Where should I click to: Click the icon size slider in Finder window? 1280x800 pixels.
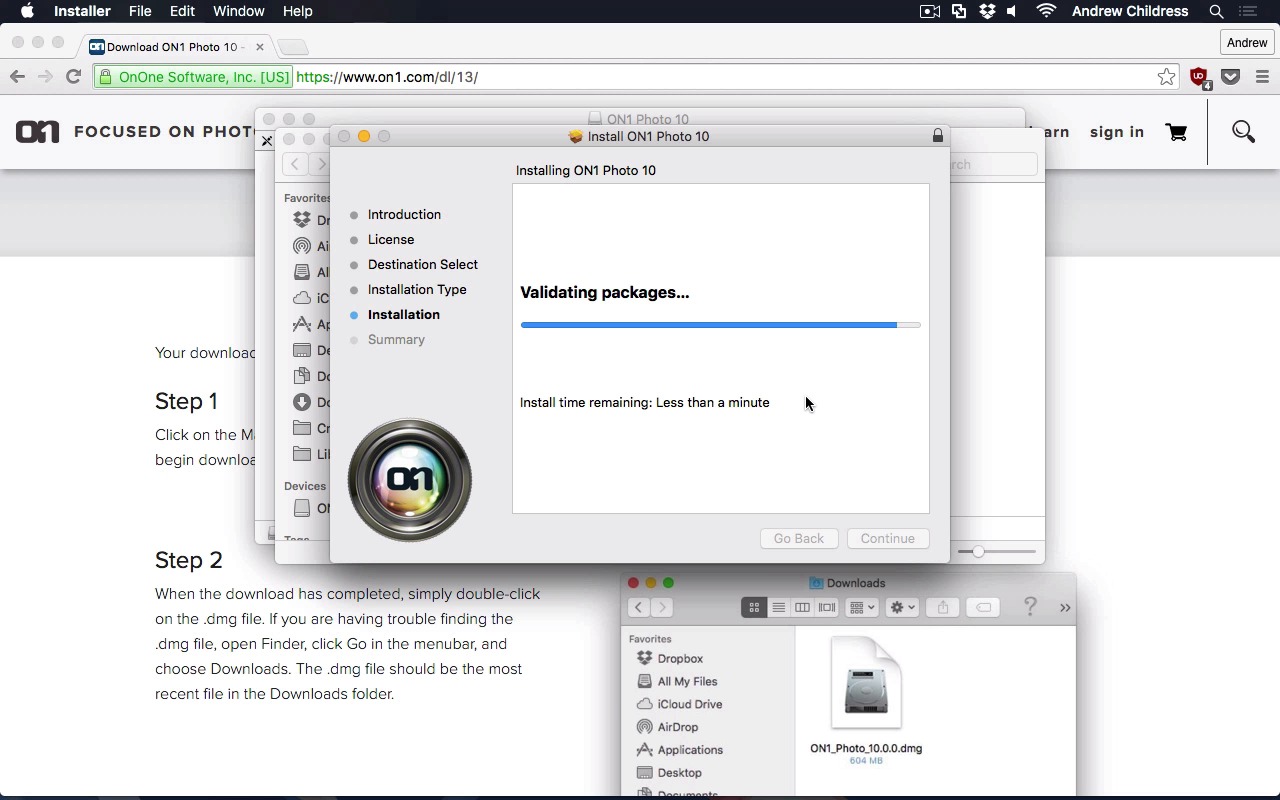click(x=995, y=552)
